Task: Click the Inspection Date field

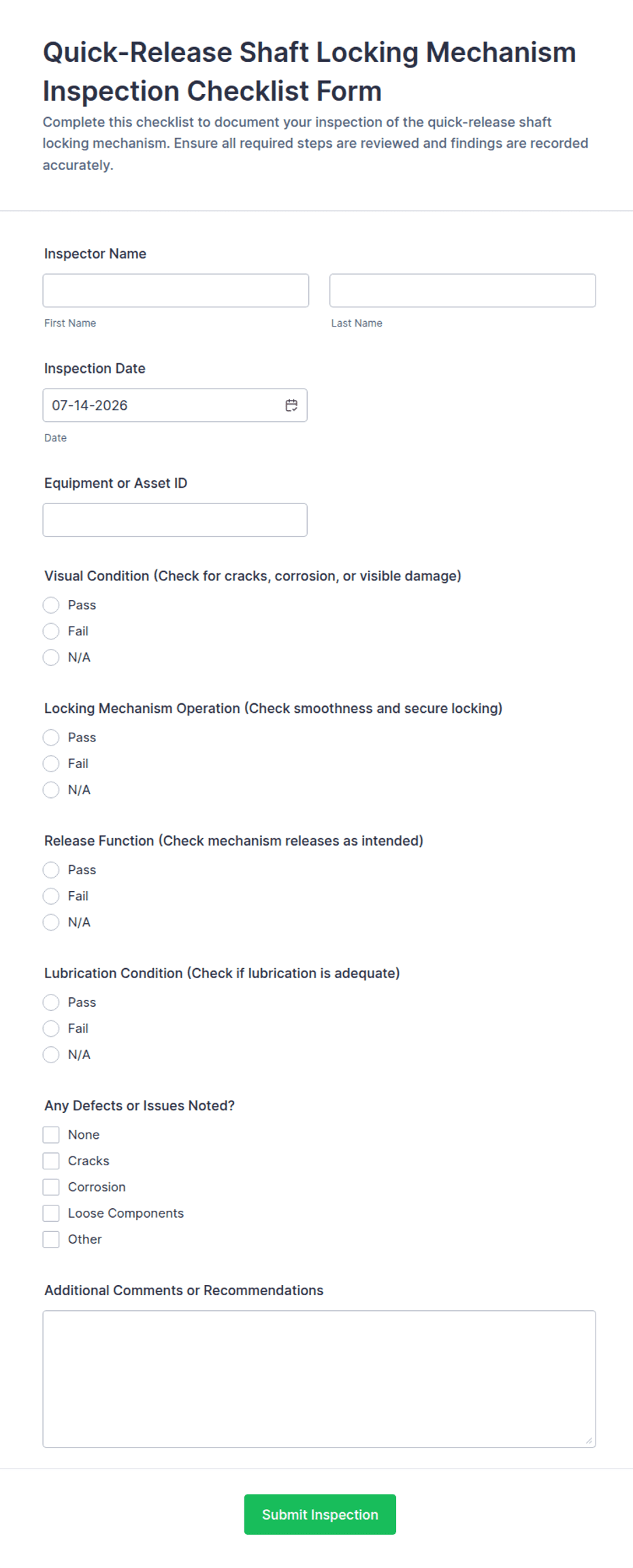Action: (x=175, y=405)
